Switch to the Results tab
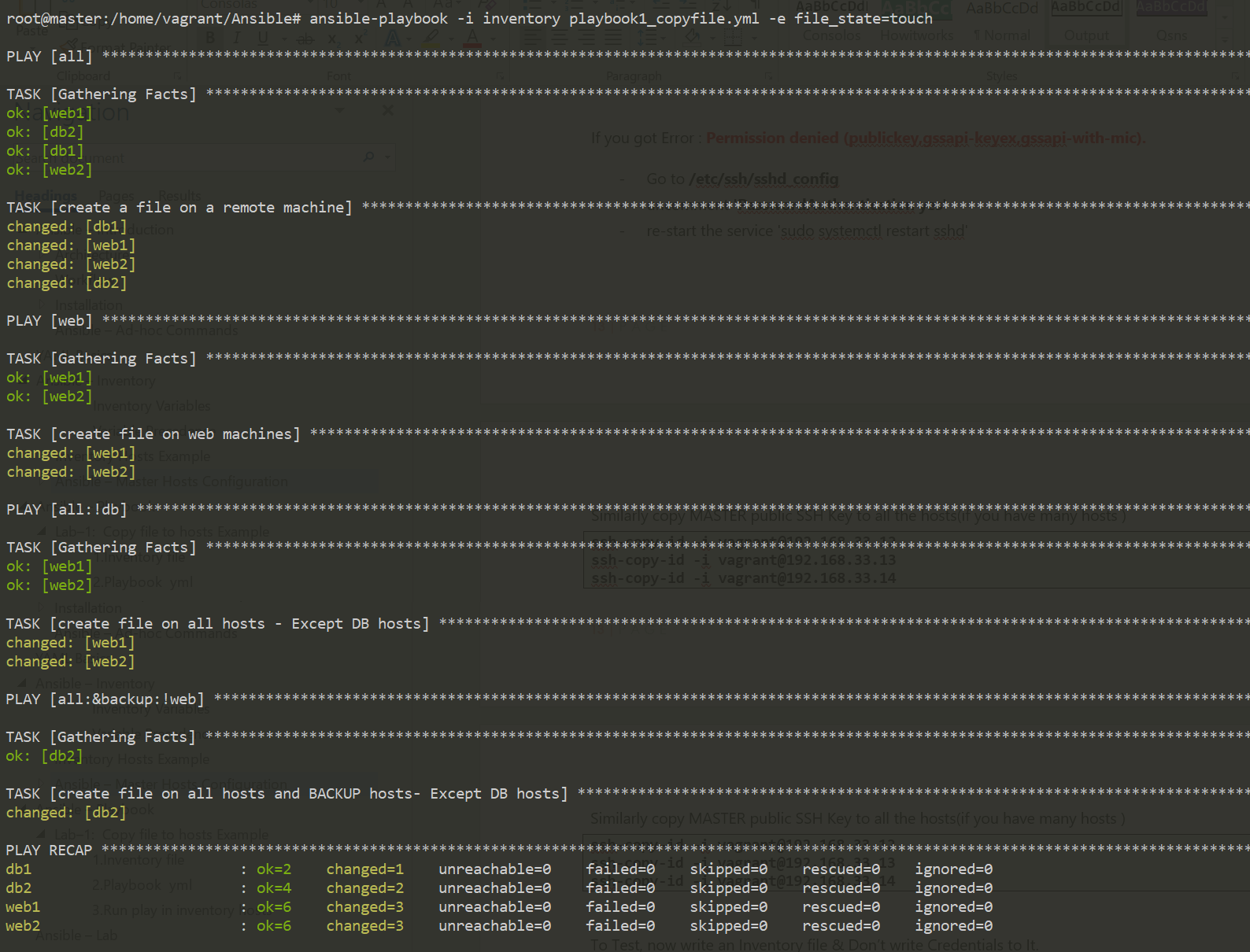This screenshot has width=1250, height=952. [179, 195]
